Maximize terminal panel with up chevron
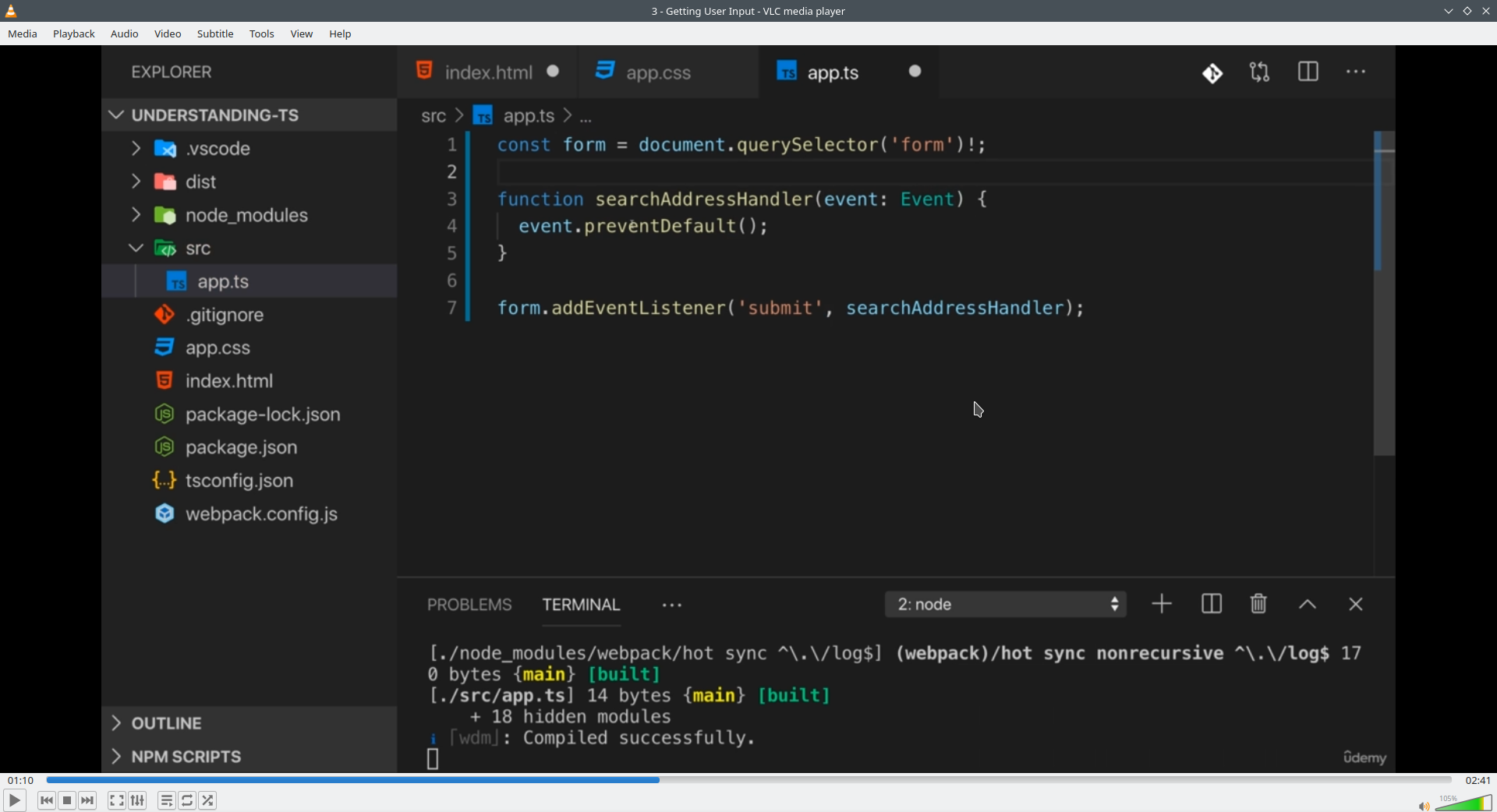 (x=1308, y=605)
